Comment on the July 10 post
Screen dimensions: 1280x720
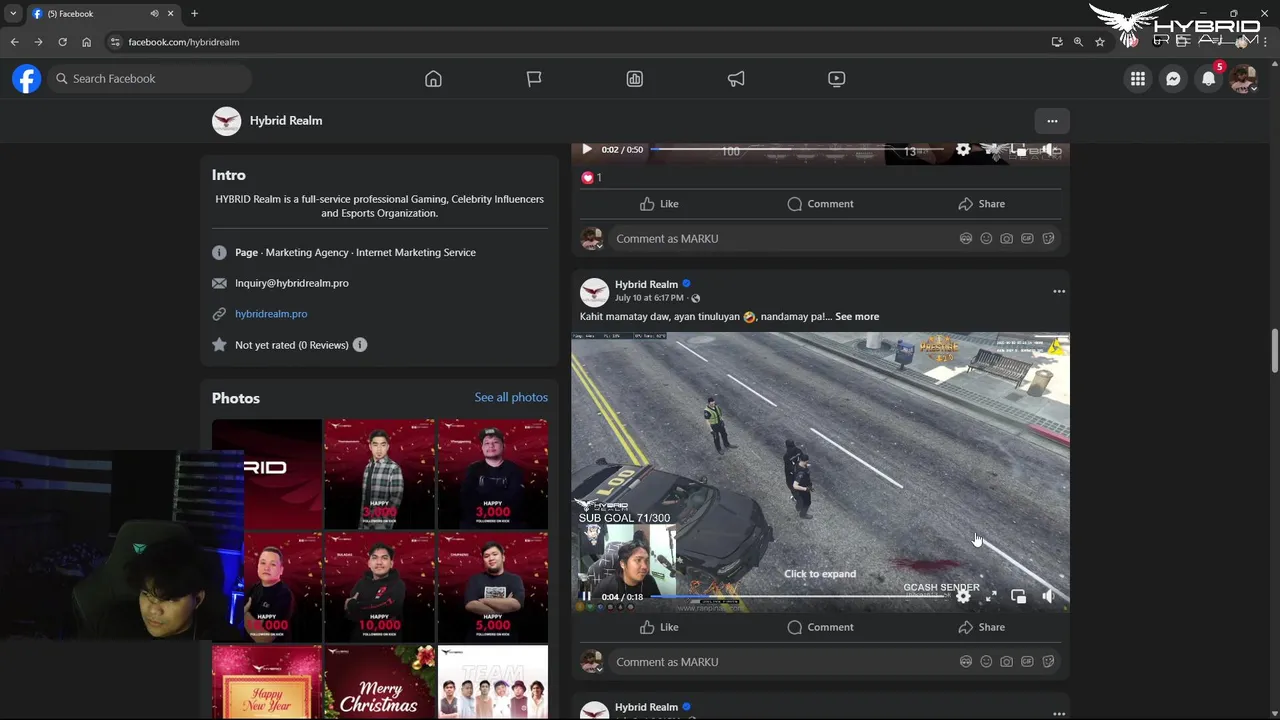coord(820,627)
